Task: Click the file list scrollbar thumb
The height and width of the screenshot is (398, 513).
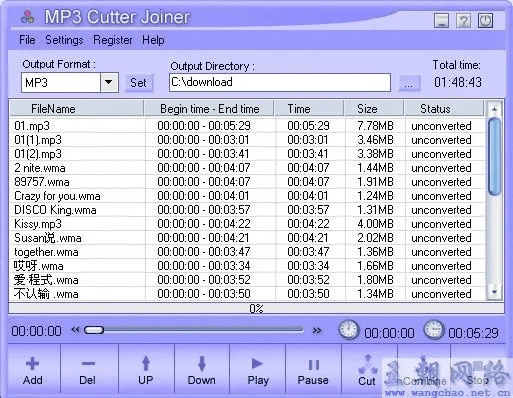Action: pyautogui.click(x=494, y=156)
